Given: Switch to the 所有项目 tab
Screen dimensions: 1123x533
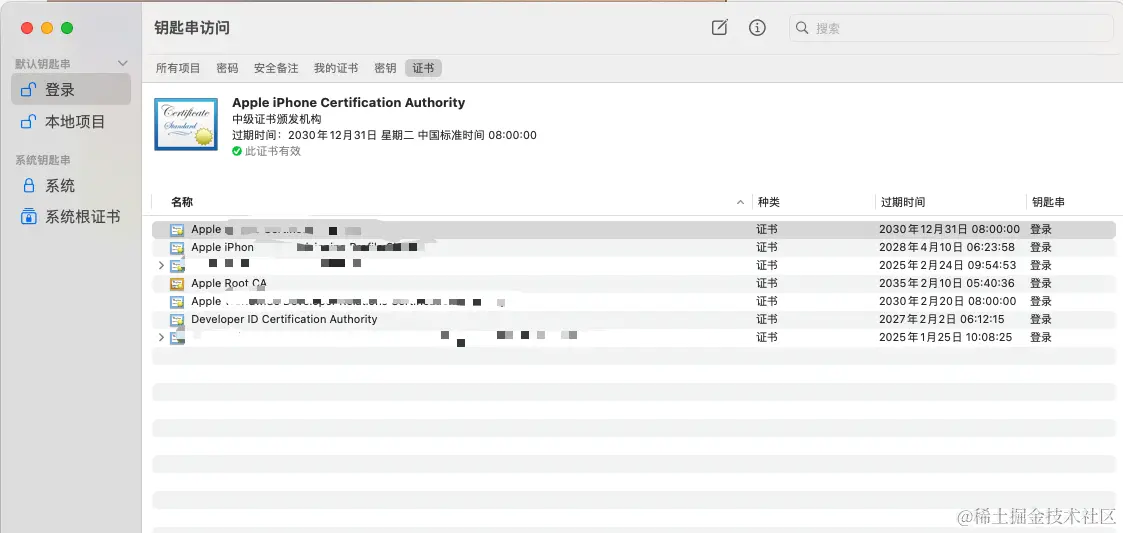Looking at the screenshot, I should coord(178,68).
